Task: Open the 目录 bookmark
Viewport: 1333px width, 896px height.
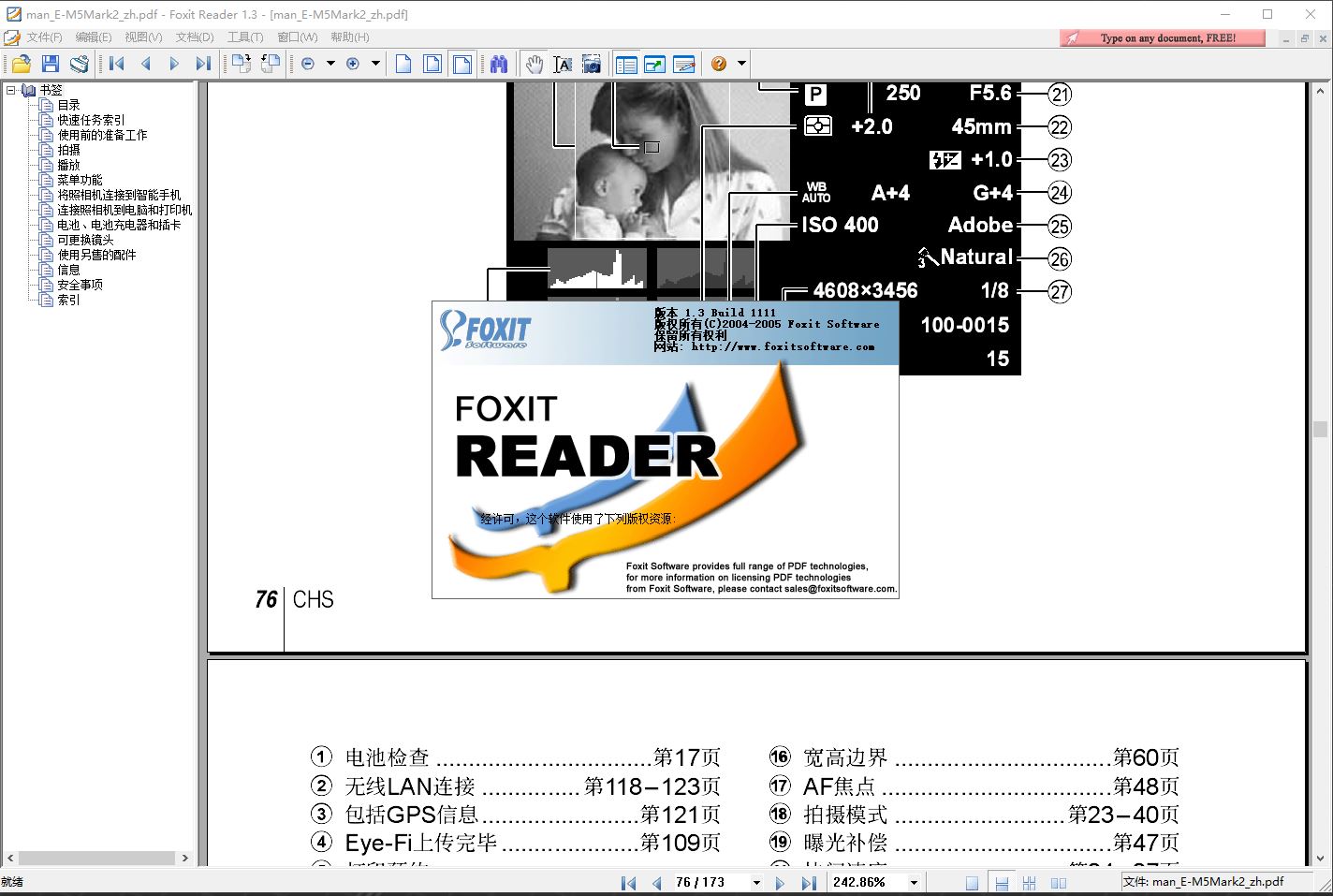Action: (68, 105)
